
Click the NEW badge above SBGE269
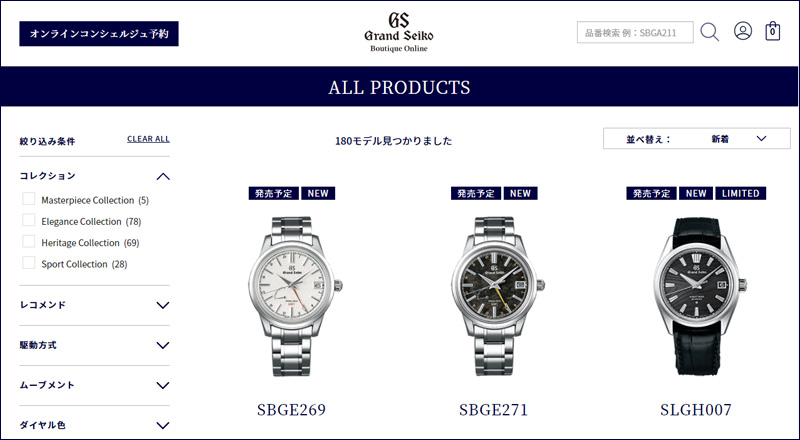pos(318,193)
